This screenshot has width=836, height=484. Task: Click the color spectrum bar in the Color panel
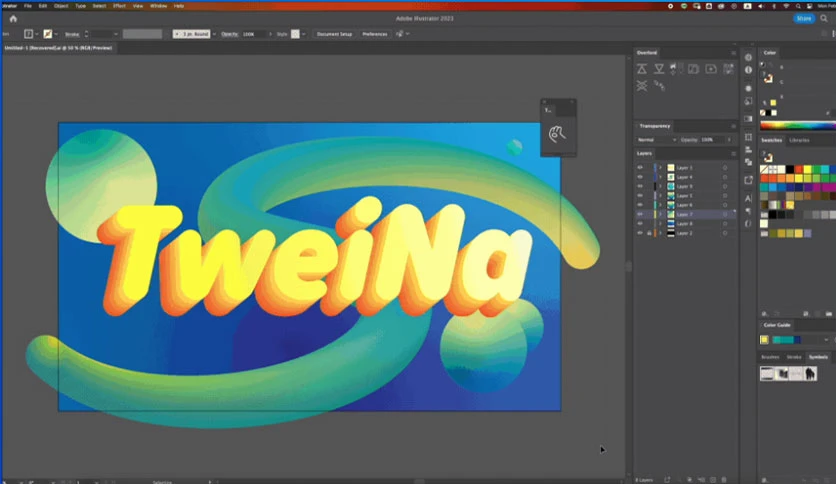pos(798,126)
